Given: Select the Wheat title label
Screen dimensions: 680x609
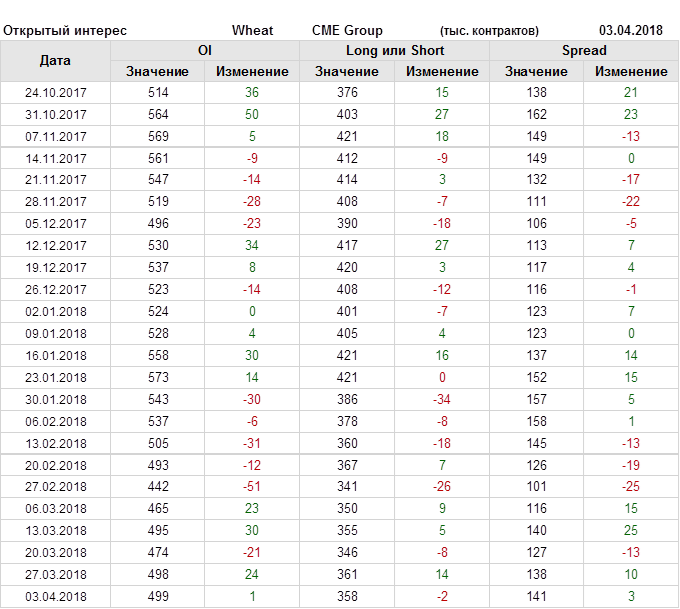Looking at the screenshot, I should click(x=252, y=31).
